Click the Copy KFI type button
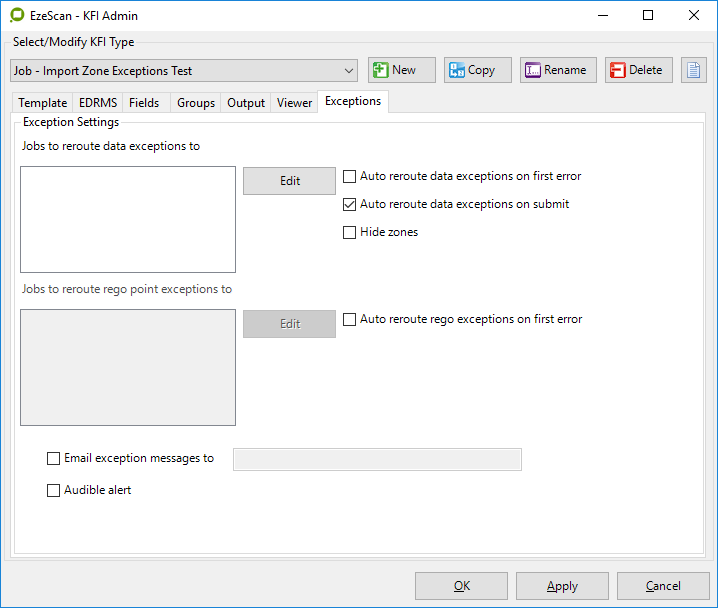 [478, 70]
